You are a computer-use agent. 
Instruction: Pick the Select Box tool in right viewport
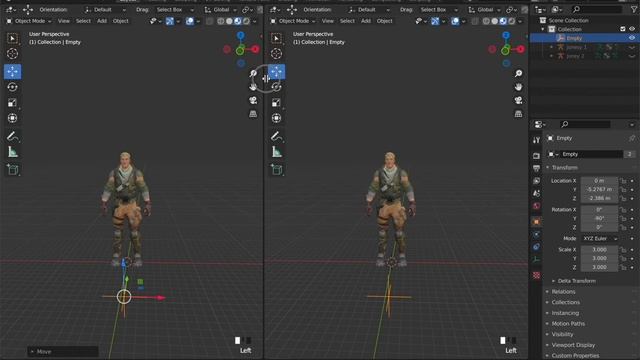point(276,38)
